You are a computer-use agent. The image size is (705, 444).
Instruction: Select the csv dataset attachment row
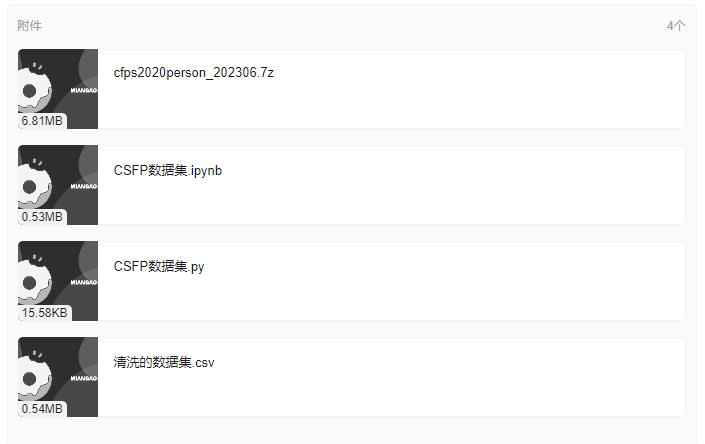[x=352, y=377]
